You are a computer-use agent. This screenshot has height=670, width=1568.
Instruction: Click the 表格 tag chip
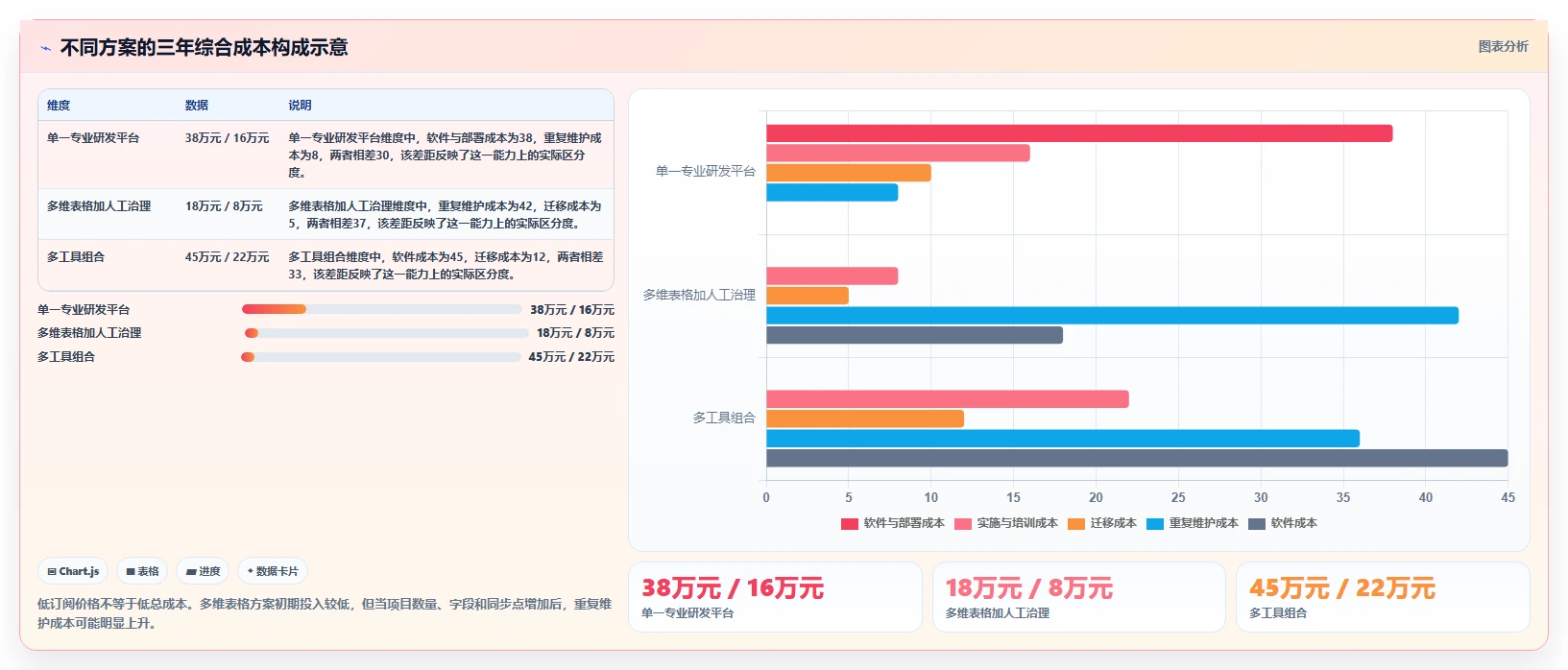point(142,571)
